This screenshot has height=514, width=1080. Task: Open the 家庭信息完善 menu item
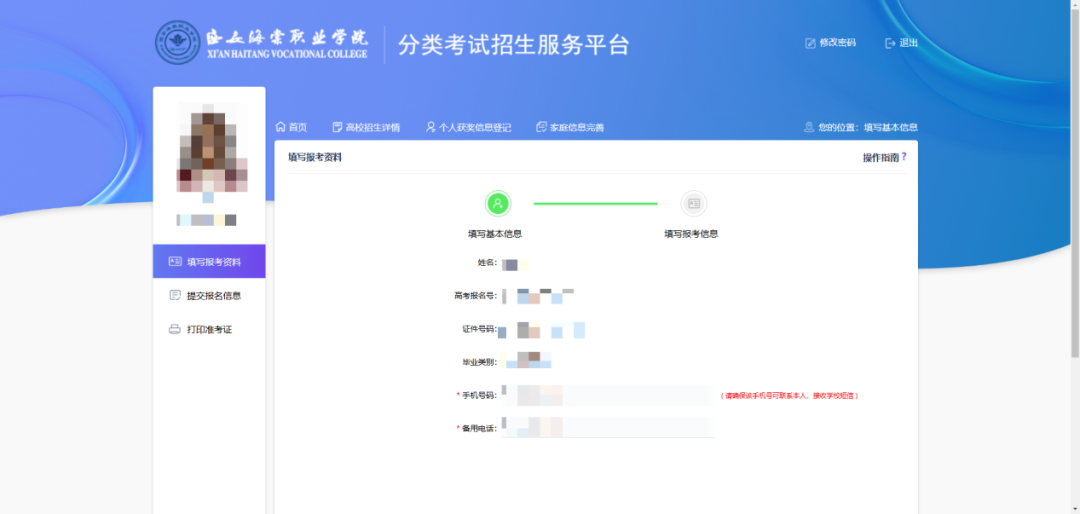(577, 127)
